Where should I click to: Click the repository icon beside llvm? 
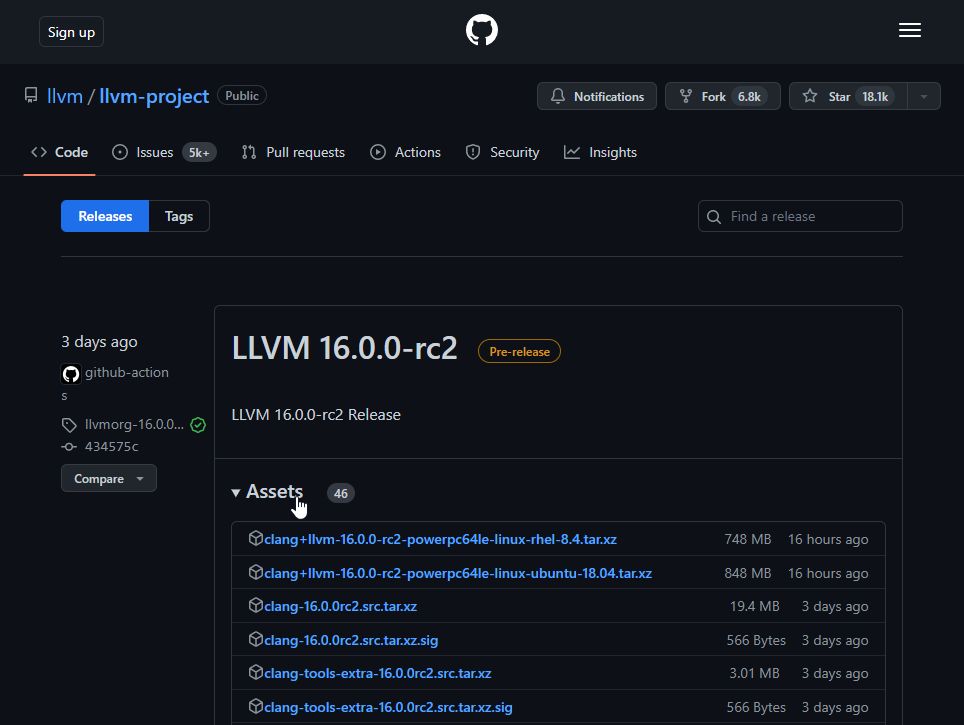(31, 96)
